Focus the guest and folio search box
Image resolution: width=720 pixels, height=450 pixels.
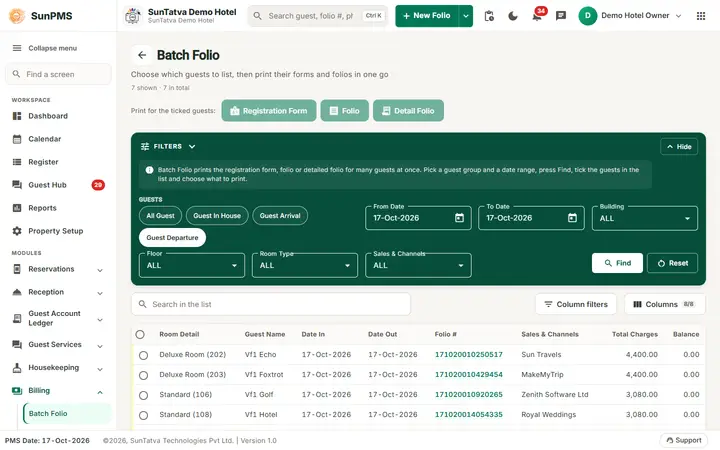(318, 16)
